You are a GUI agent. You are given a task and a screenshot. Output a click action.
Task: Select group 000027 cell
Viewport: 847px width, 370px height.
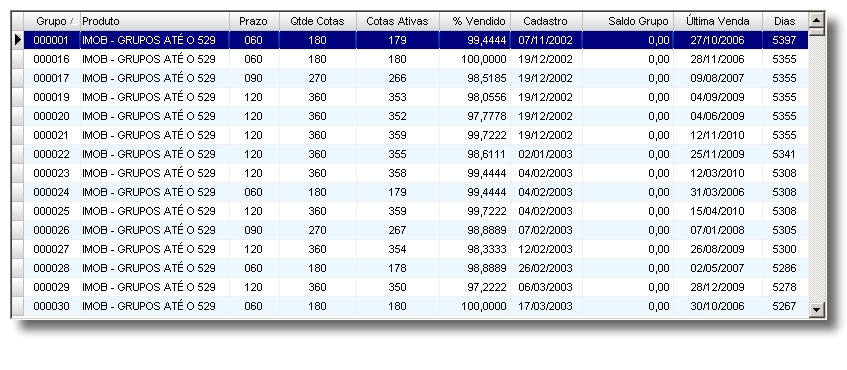[52, 249]
